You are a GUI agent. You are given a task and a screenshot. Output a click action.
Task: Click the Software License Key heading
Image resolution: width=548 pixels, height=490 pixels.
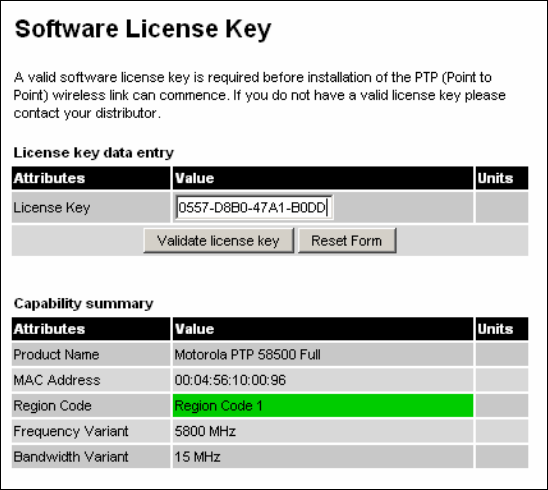[x=143, y=29]
